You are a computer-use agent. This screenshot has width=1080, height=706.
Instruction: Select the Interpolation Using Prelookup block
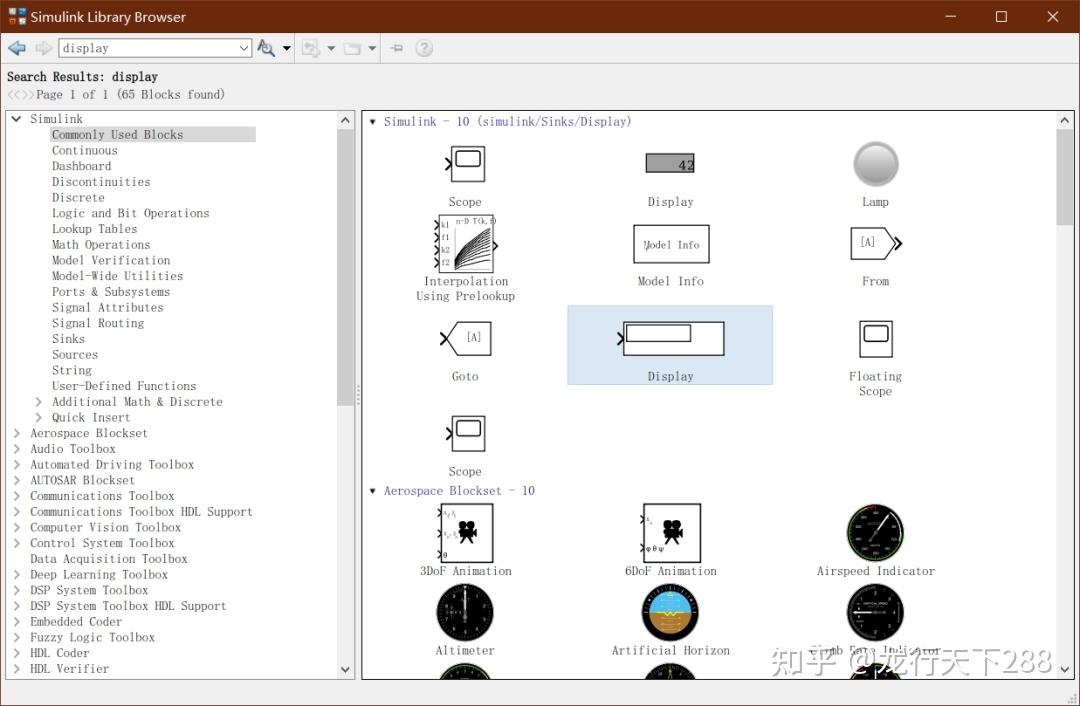[x=466, y=243]
